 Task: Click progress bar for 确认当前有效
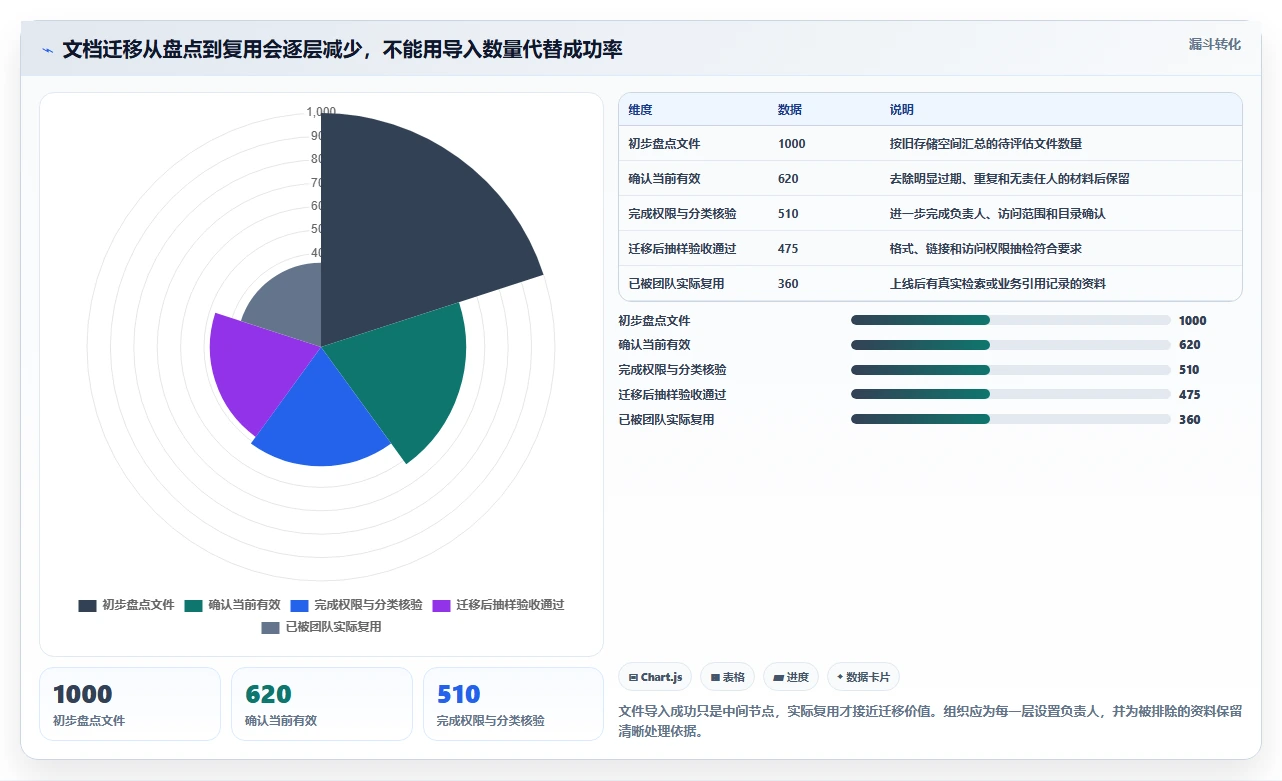1010,345
